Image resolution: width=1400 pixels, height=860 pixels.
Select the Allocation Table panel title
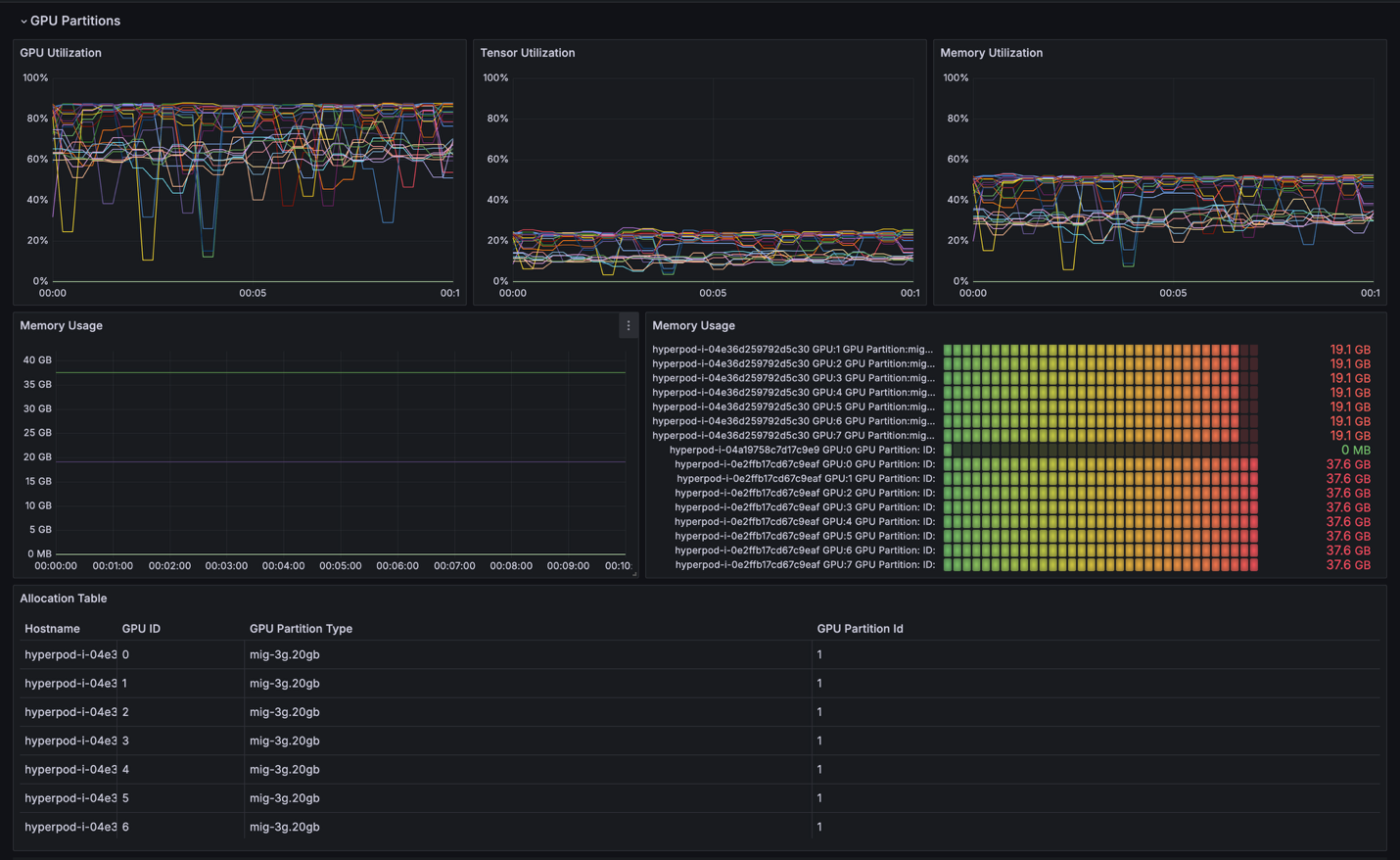point(64,598)
